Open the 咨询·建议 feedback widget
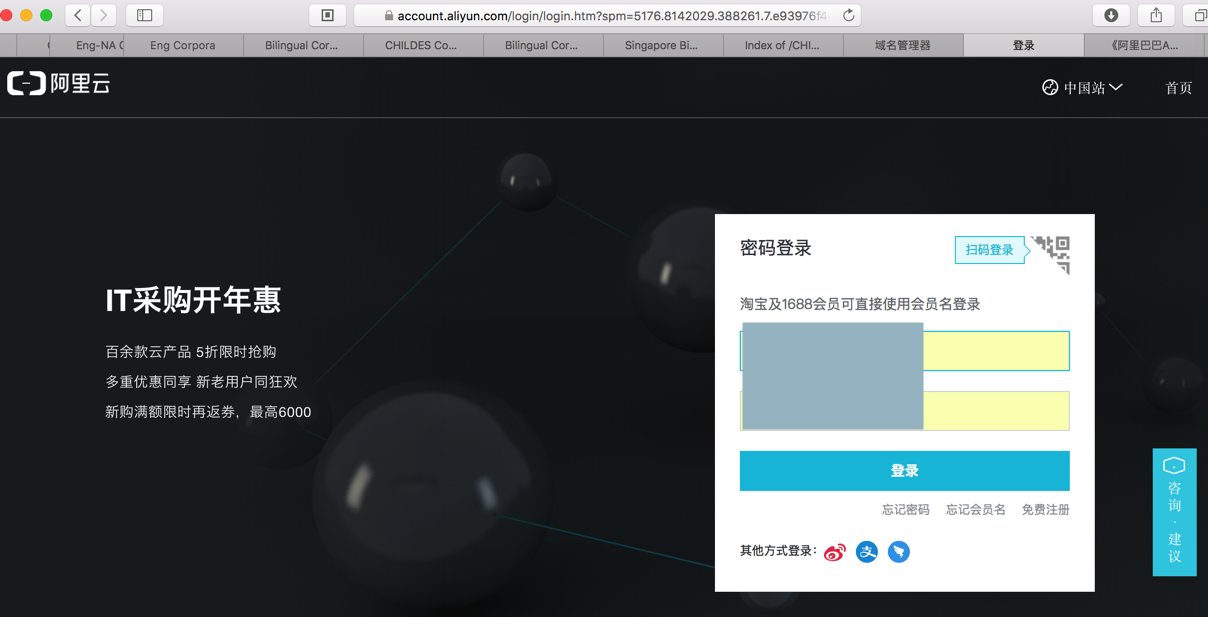This screenshot has height=617, width=1208. [x=1174, y=512]
